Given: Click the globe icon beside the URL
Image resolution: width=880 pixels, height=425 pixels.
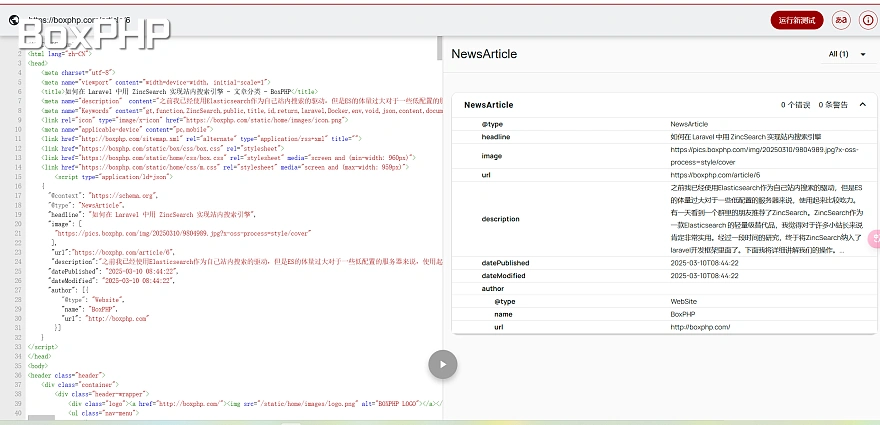Looking at the screenshot, I should [x=14, y=20].
